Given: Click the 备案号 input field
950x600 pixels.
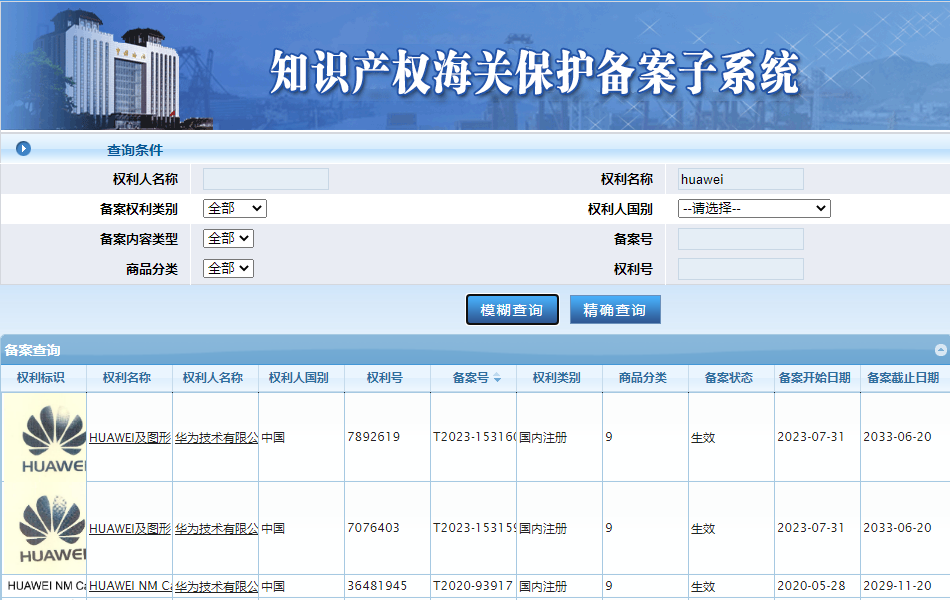Looking at the screenshot, I should (x=740, y=238).
